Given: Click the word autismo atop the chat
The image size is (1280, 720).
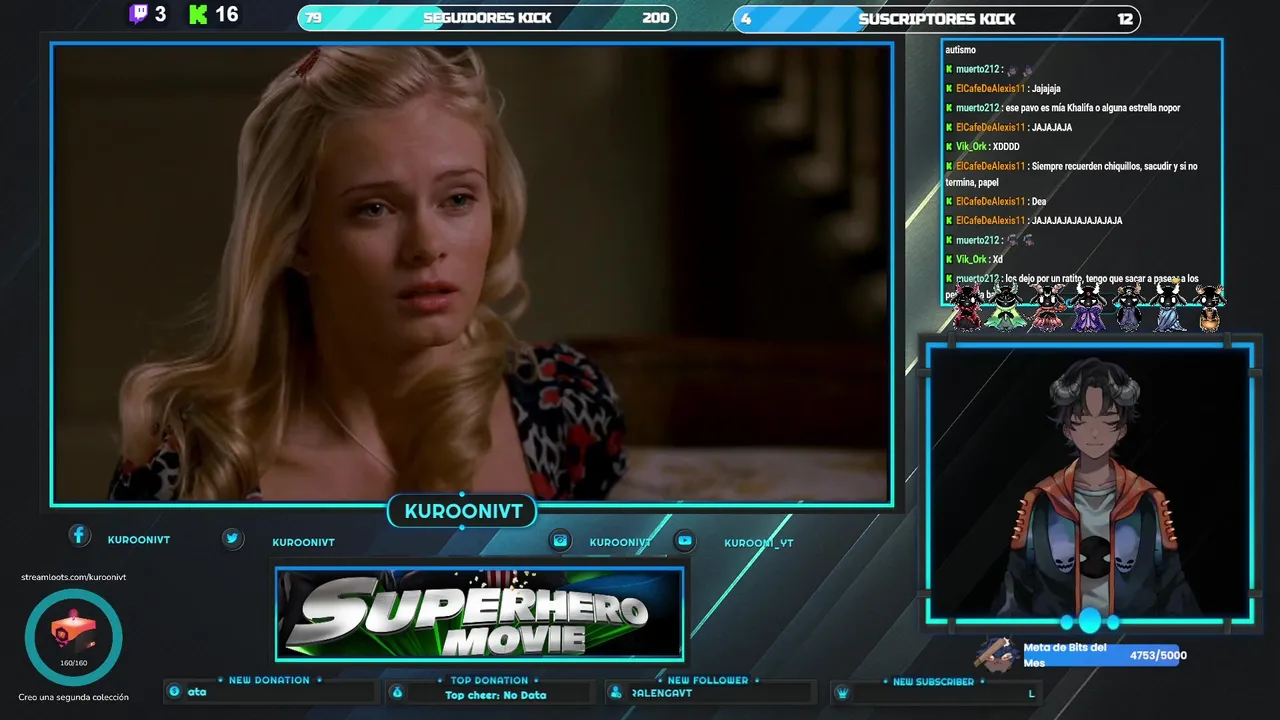Looking at the screenshot, I should [960, 49].
